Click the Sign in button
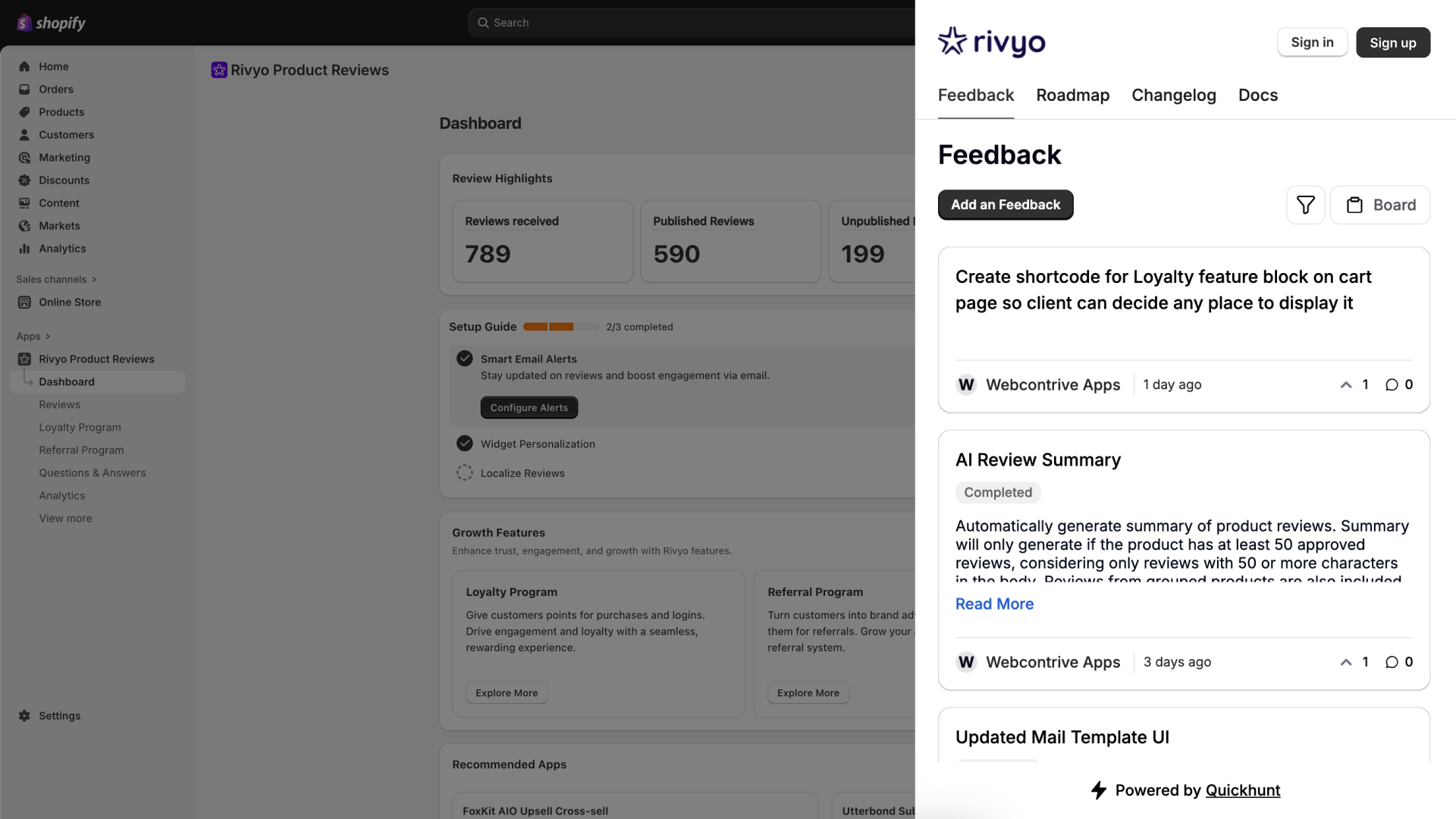This screenshot has width=1456, height=819. click(1312, 42)
